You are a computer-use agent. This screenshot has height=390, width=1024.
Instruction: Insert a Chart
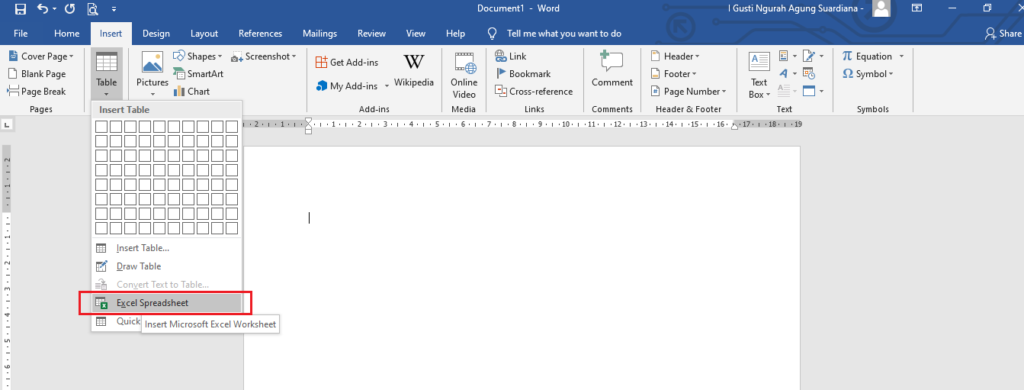coord(192,91)
